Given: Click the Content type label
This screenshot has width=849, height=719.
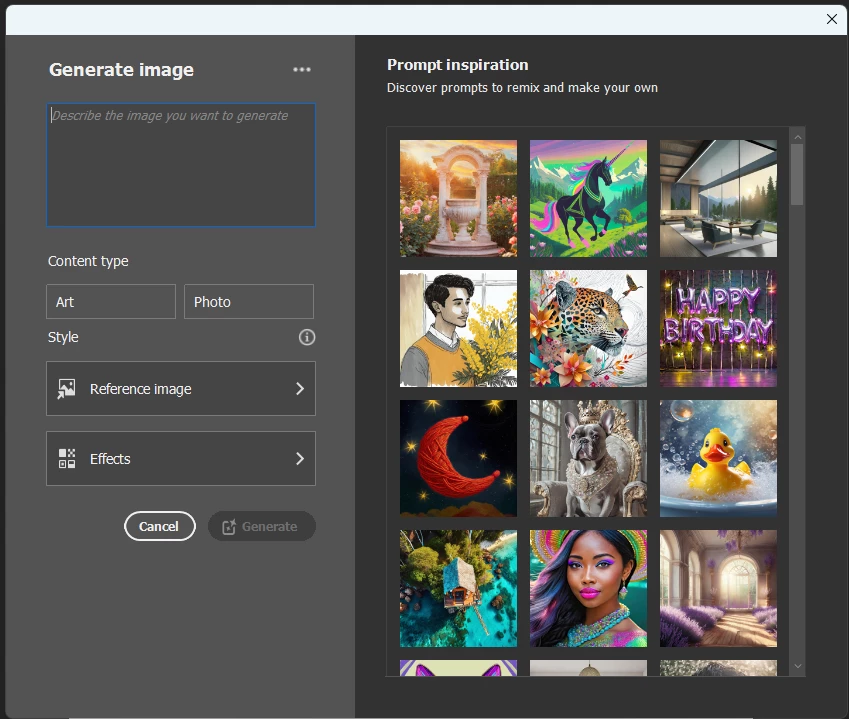Looking at the screenshot, I should pyautogui.click(x=88, y=261).
